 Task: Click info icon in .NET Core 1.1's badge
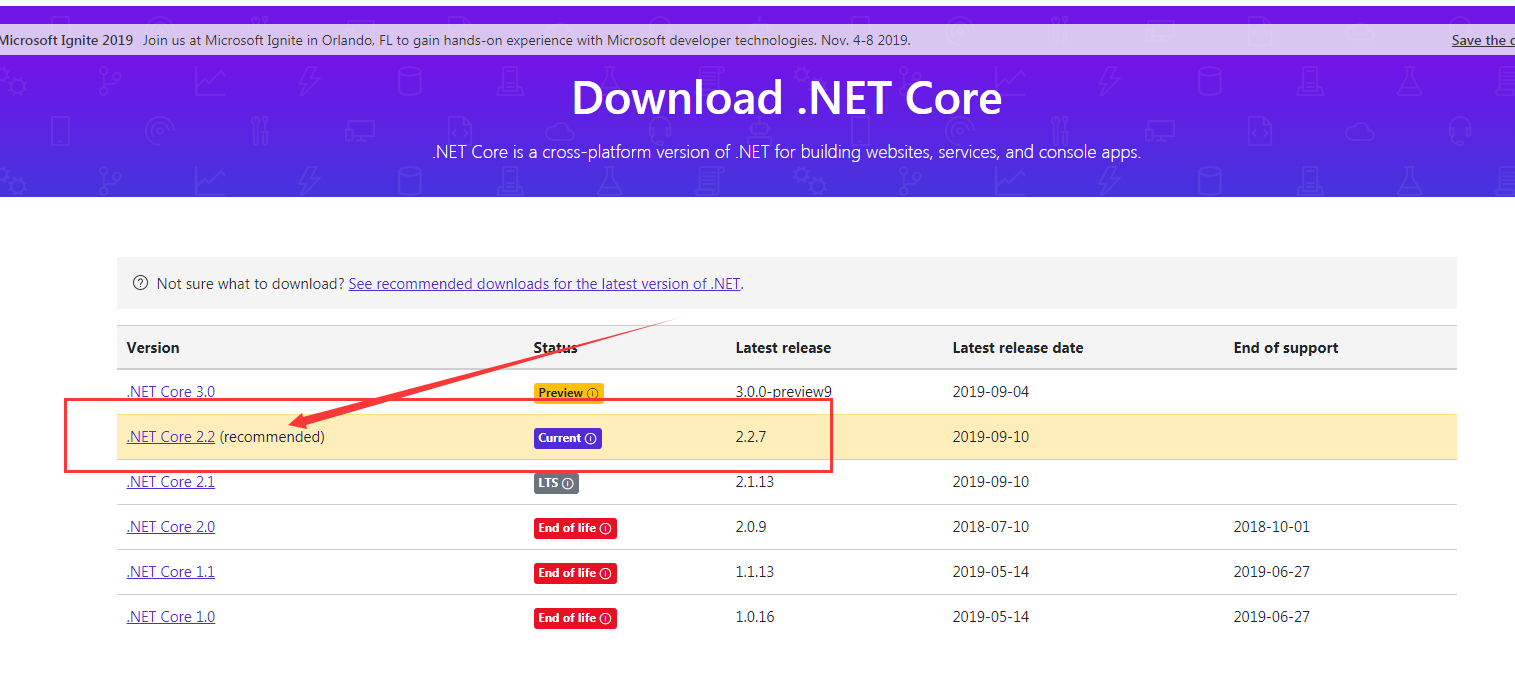tap(605, 573)
